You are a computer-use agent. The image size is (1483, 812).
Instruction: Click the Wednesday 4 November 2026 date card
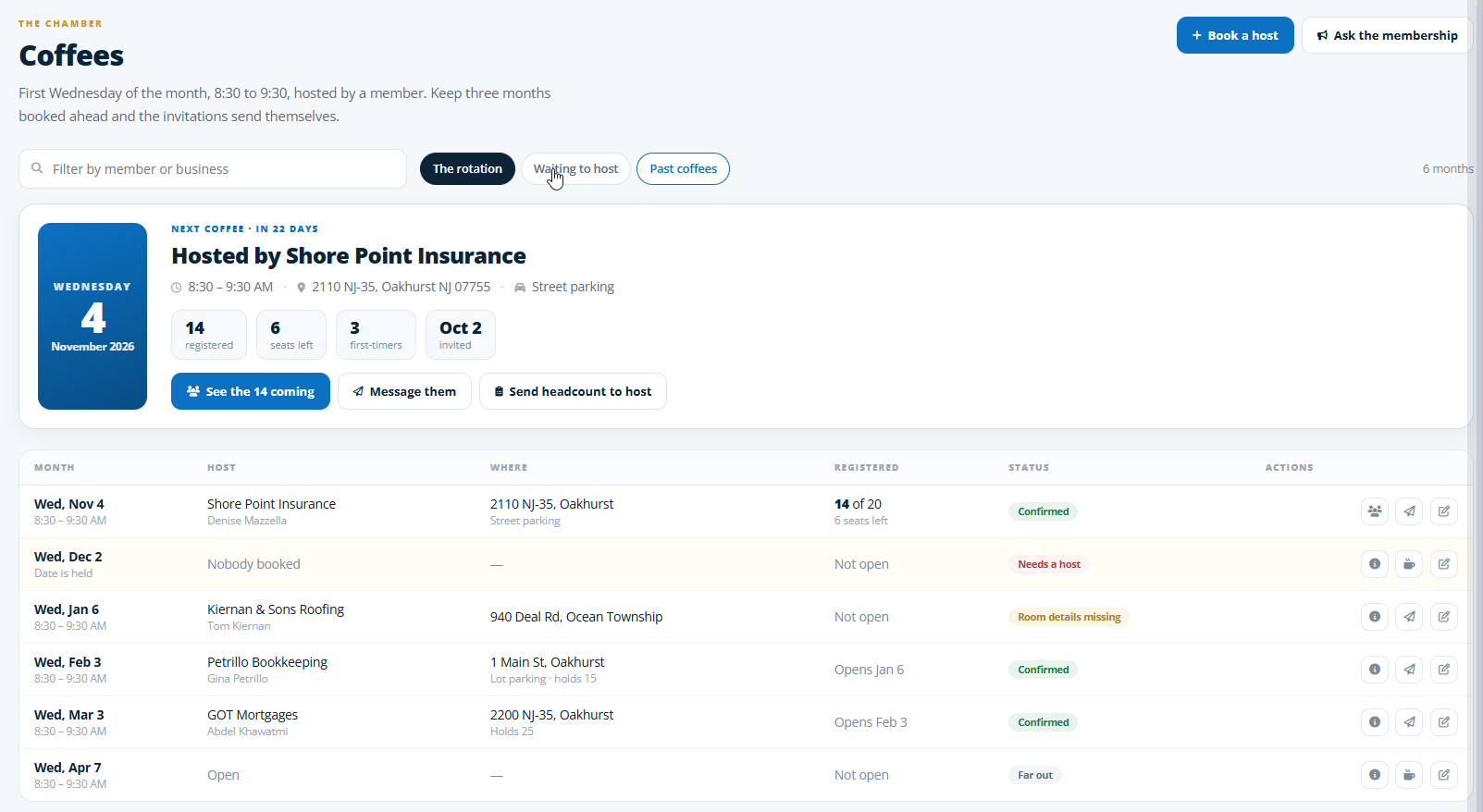pos(93,316)
